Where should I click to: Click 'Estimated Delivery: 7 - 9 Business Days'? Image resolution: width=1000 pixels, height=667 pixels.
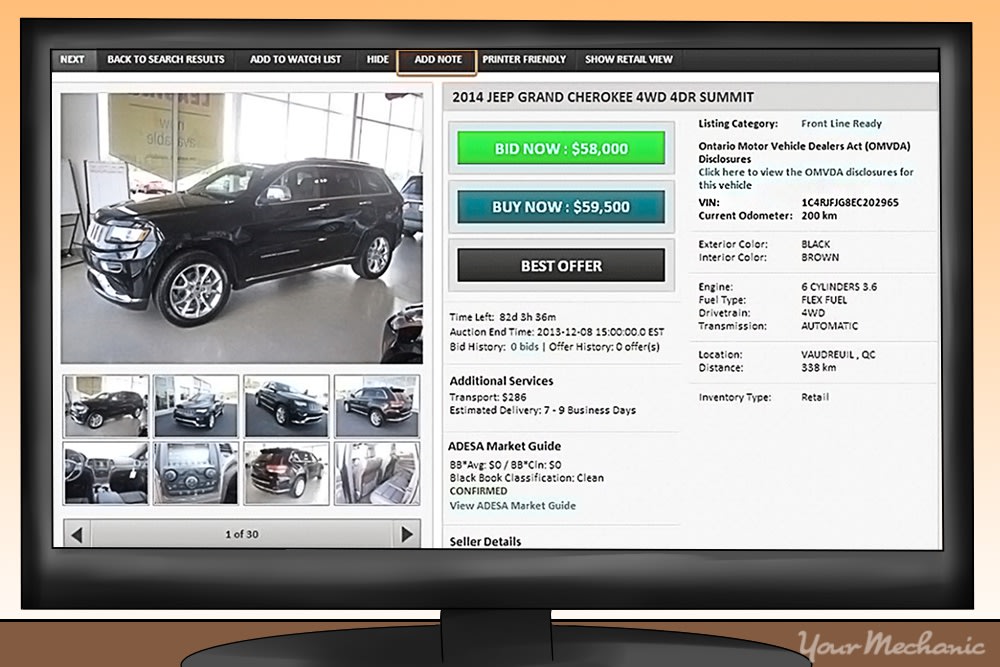pos(543,410)
